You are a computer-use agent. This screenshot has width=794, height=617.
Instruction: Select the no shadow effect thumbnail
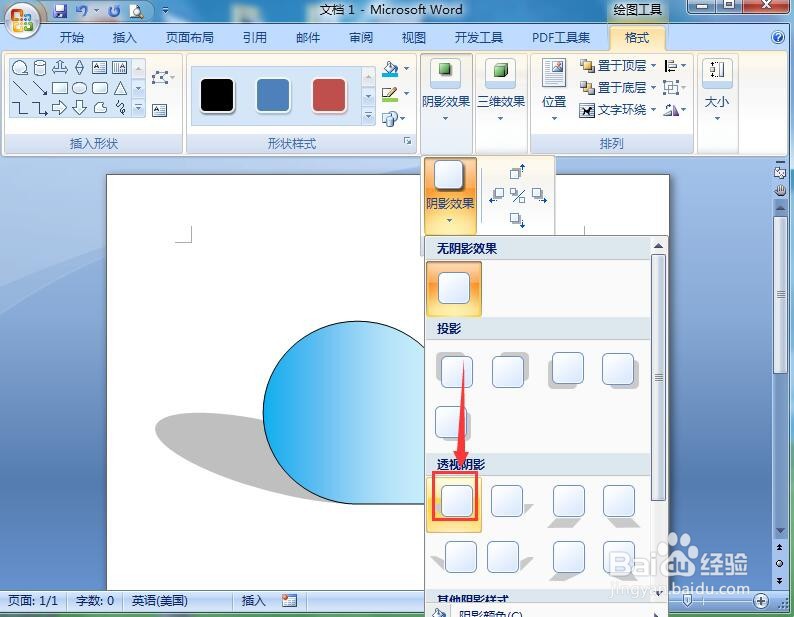[454, 289]
